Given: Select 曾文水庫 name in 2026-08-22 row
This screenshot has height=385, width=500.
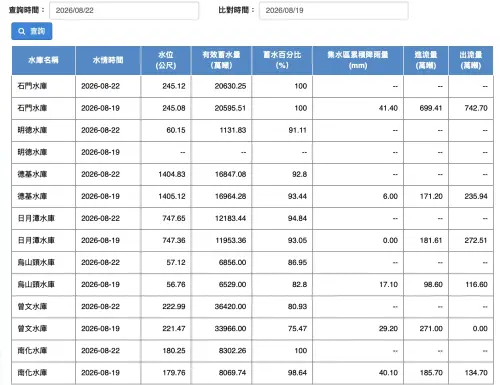Looking at the screenshot, I should 32,306.
